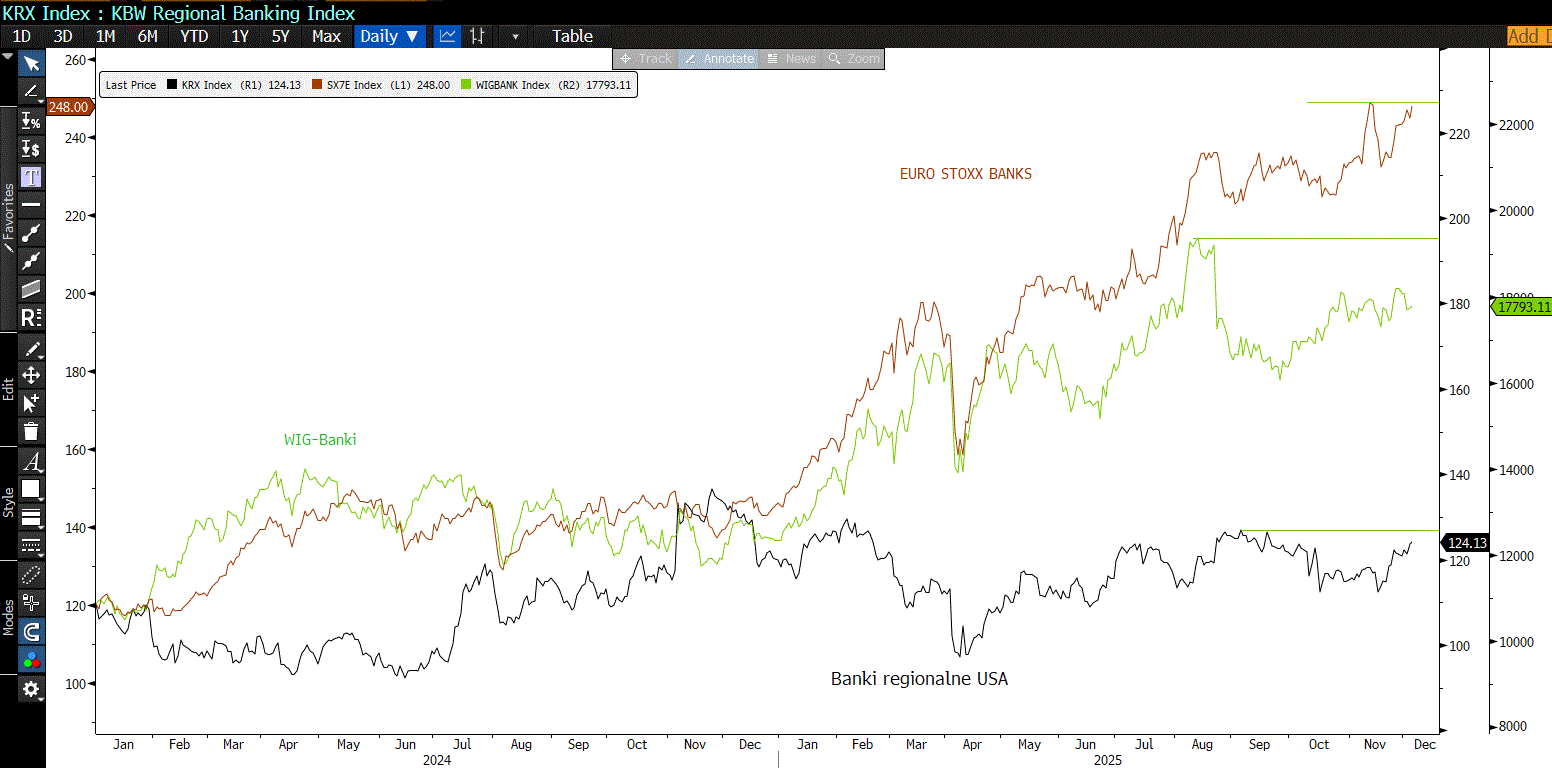Screen dimensions: 1552x768
Task: Select the 5Y time range tab
Action: point(280,36)
